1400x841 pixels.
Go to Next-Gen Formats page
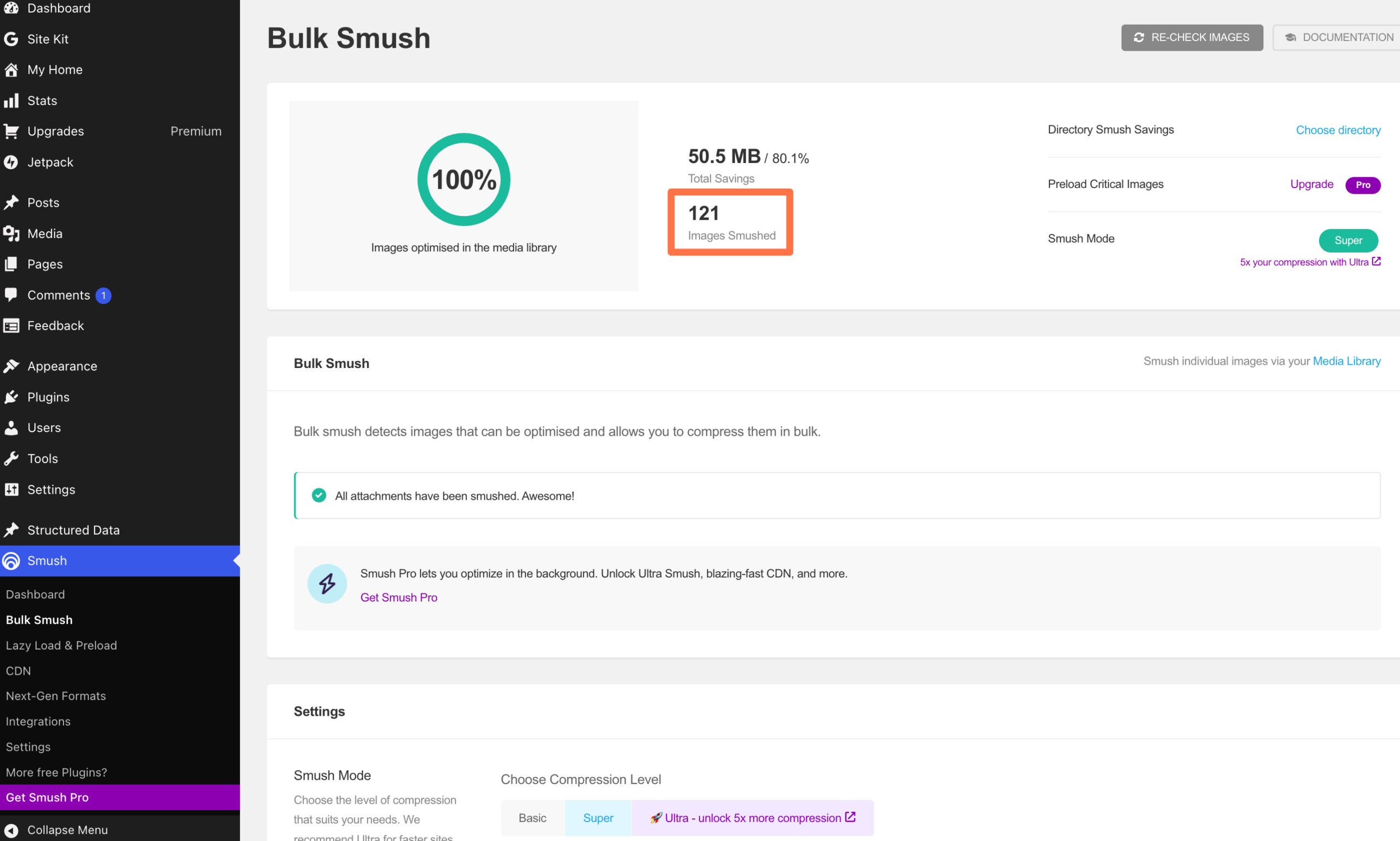coord(56,696)
